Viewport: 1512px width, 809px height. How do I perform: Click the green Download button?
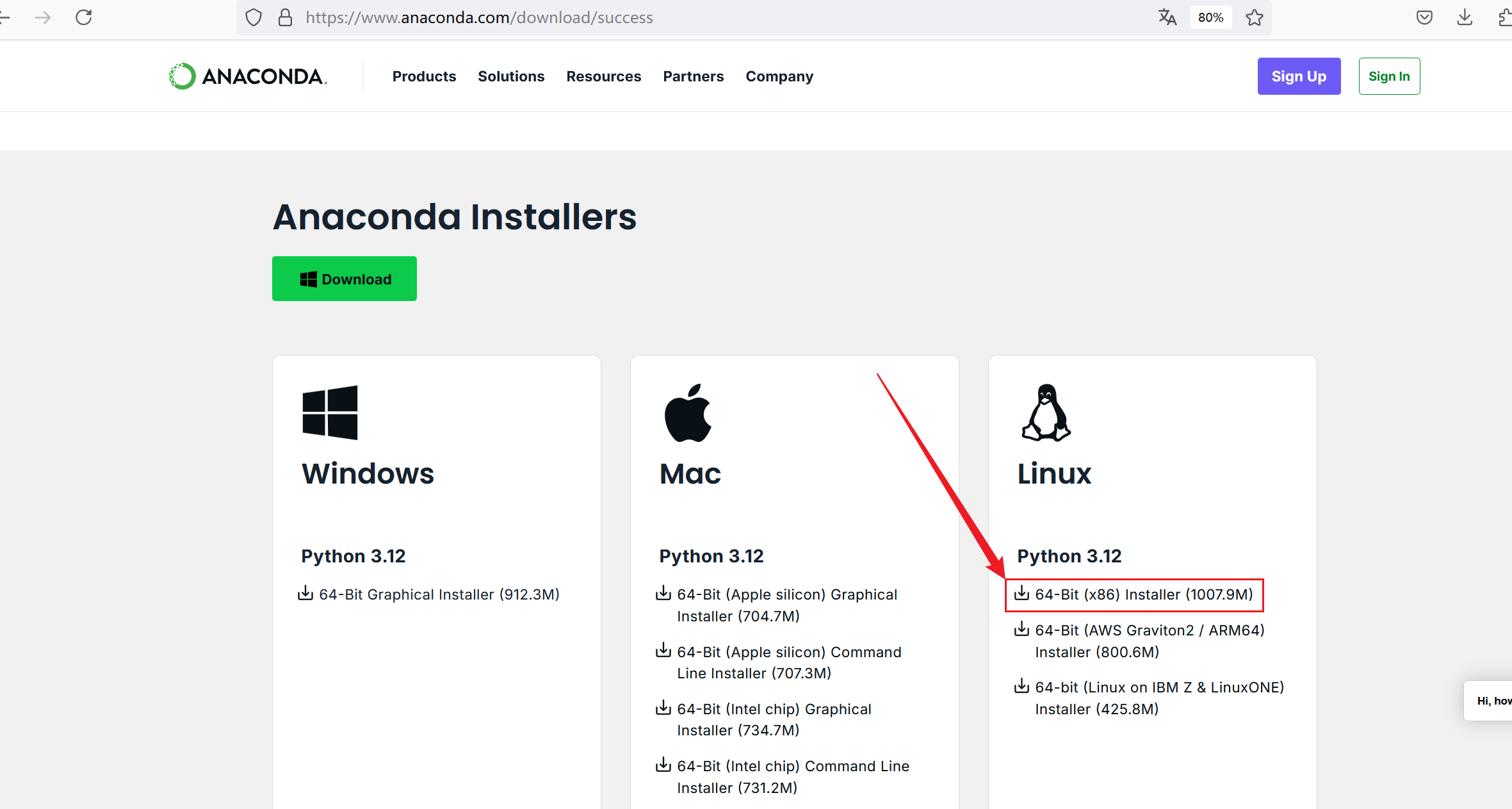[345, 279]
